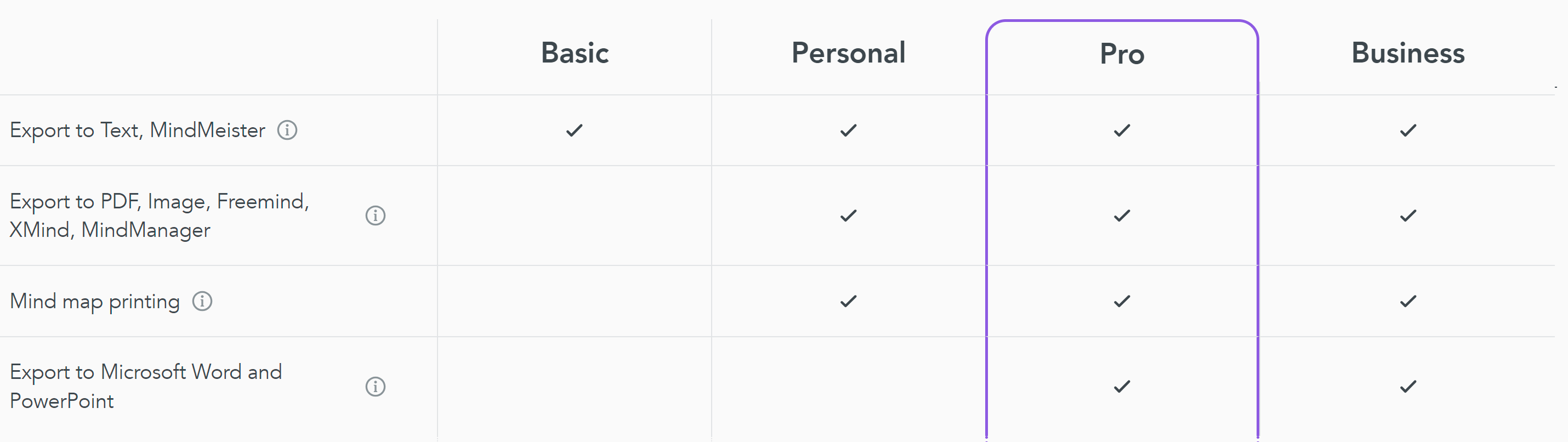The width and height of the screenshot is (1568, 442).
Task: Click the Export to Text, MindMeister label
Action: pos(138,131)
